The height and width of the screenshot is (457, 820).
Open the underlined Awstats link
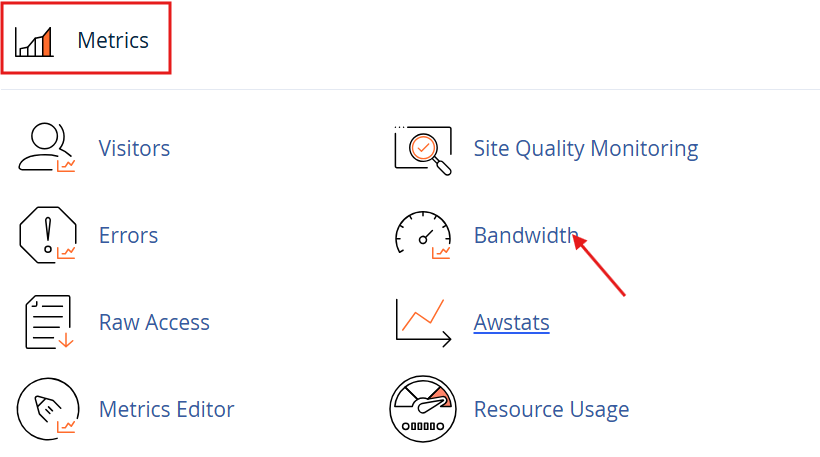(x=511, y=322)
